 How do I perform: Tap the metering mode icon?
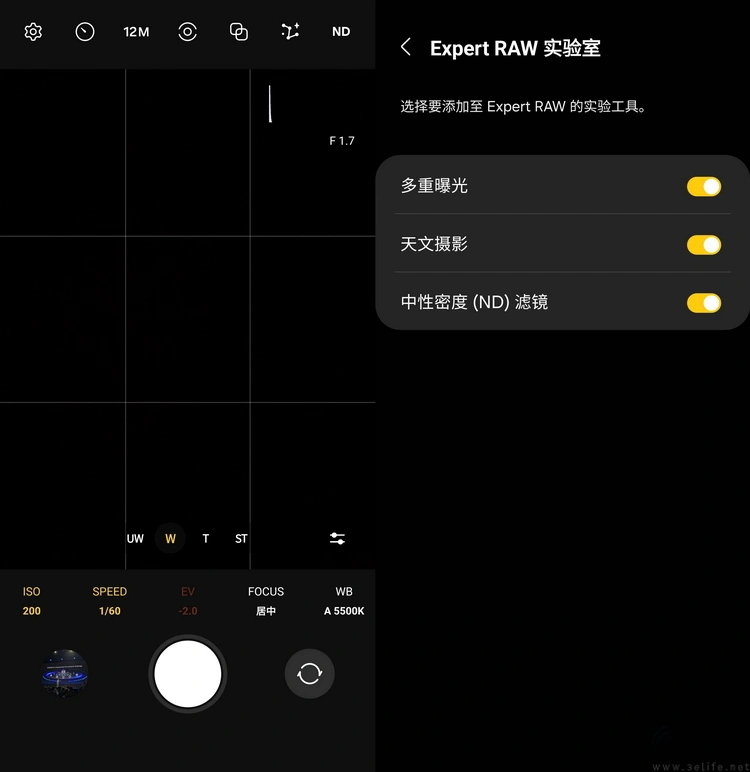187,32
